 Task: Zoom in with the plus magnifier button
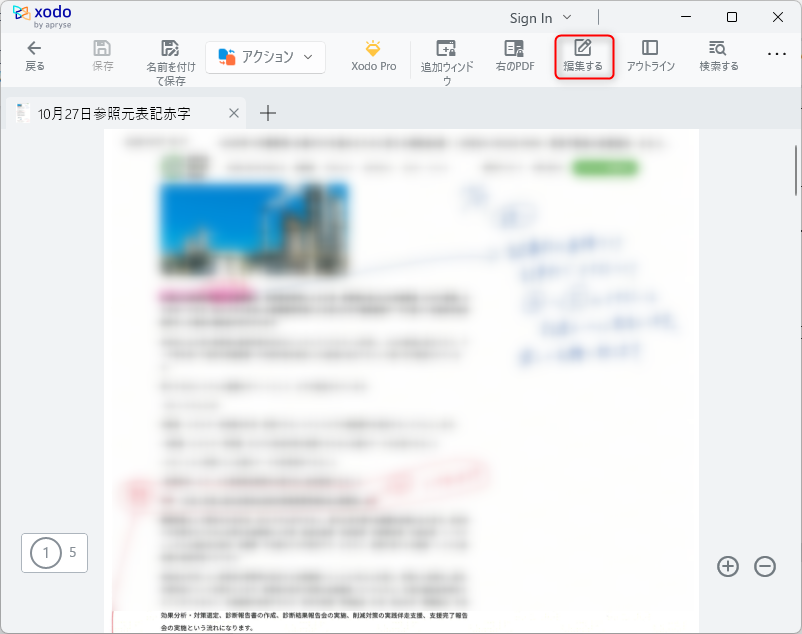[x=728, y=566]
